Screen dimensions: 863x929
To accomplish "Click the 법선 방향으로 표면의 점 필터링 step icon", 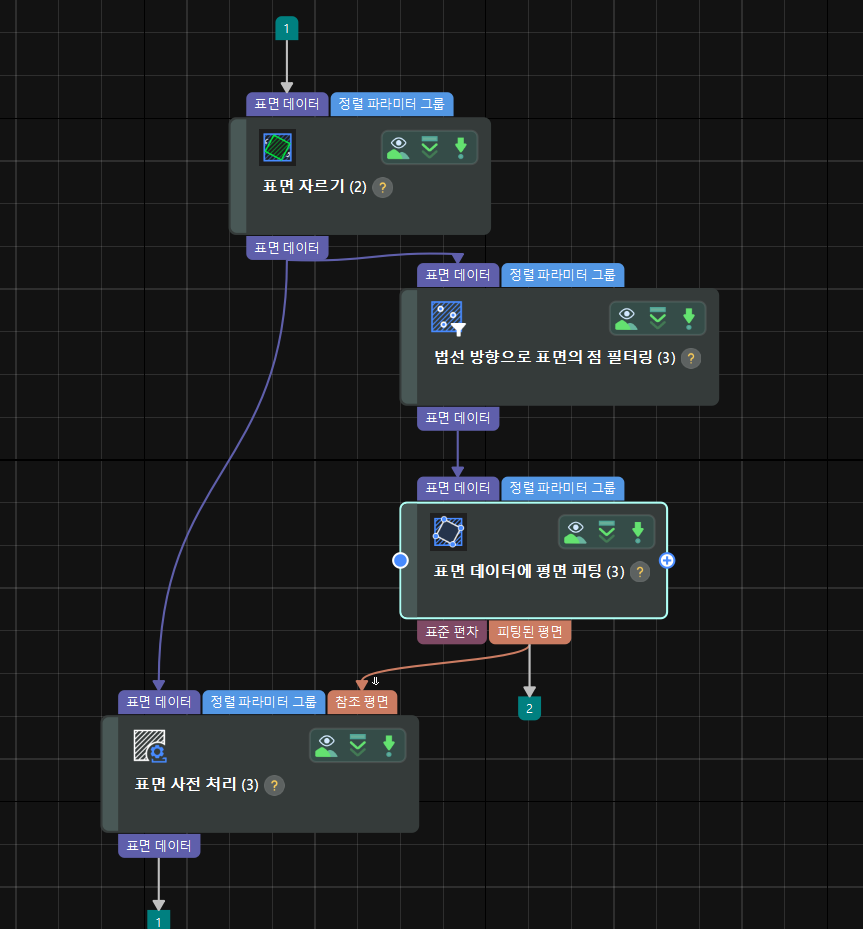I will coord(448,318).
